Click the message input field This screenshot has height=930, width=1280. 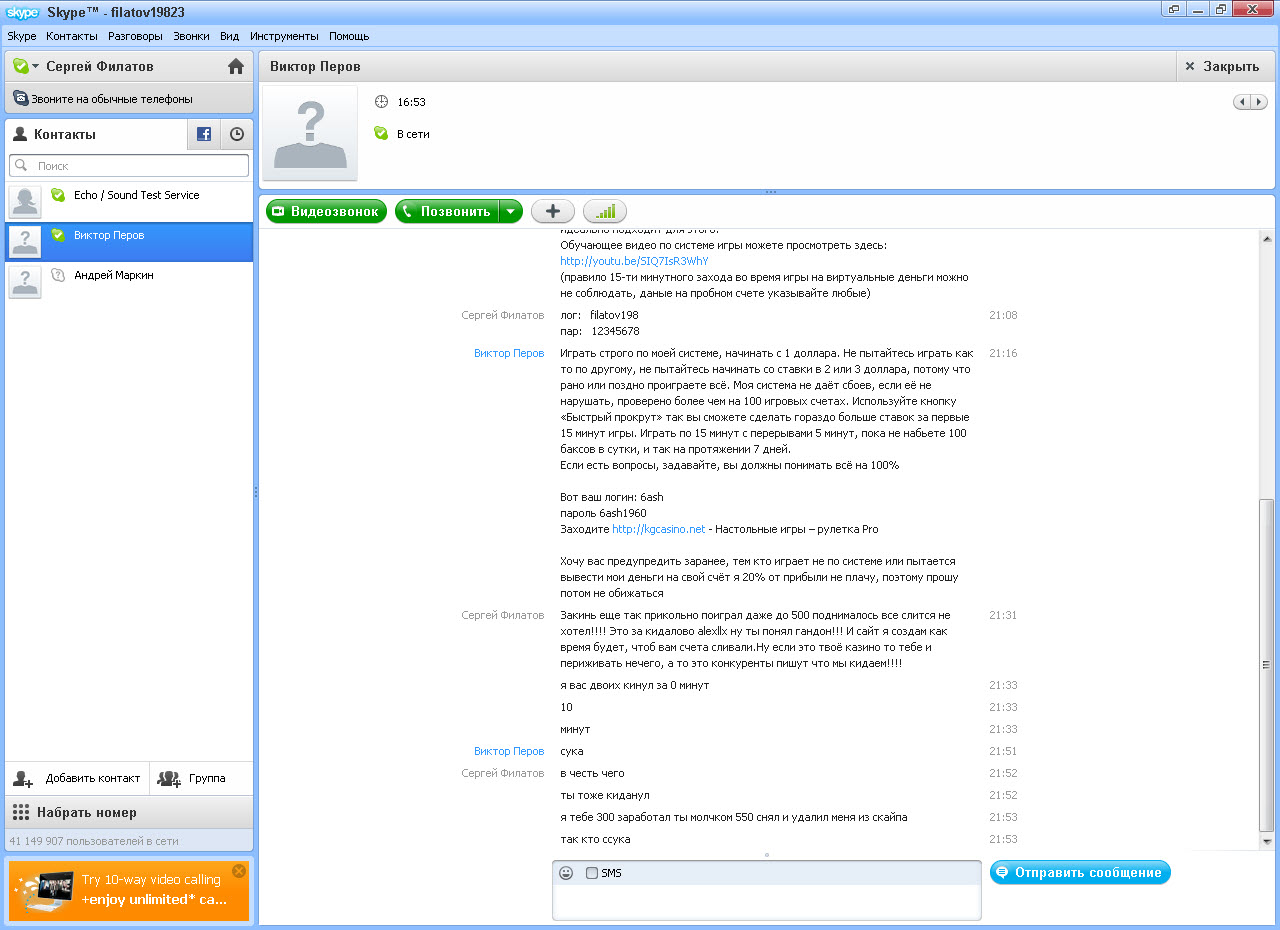point(766,903)
